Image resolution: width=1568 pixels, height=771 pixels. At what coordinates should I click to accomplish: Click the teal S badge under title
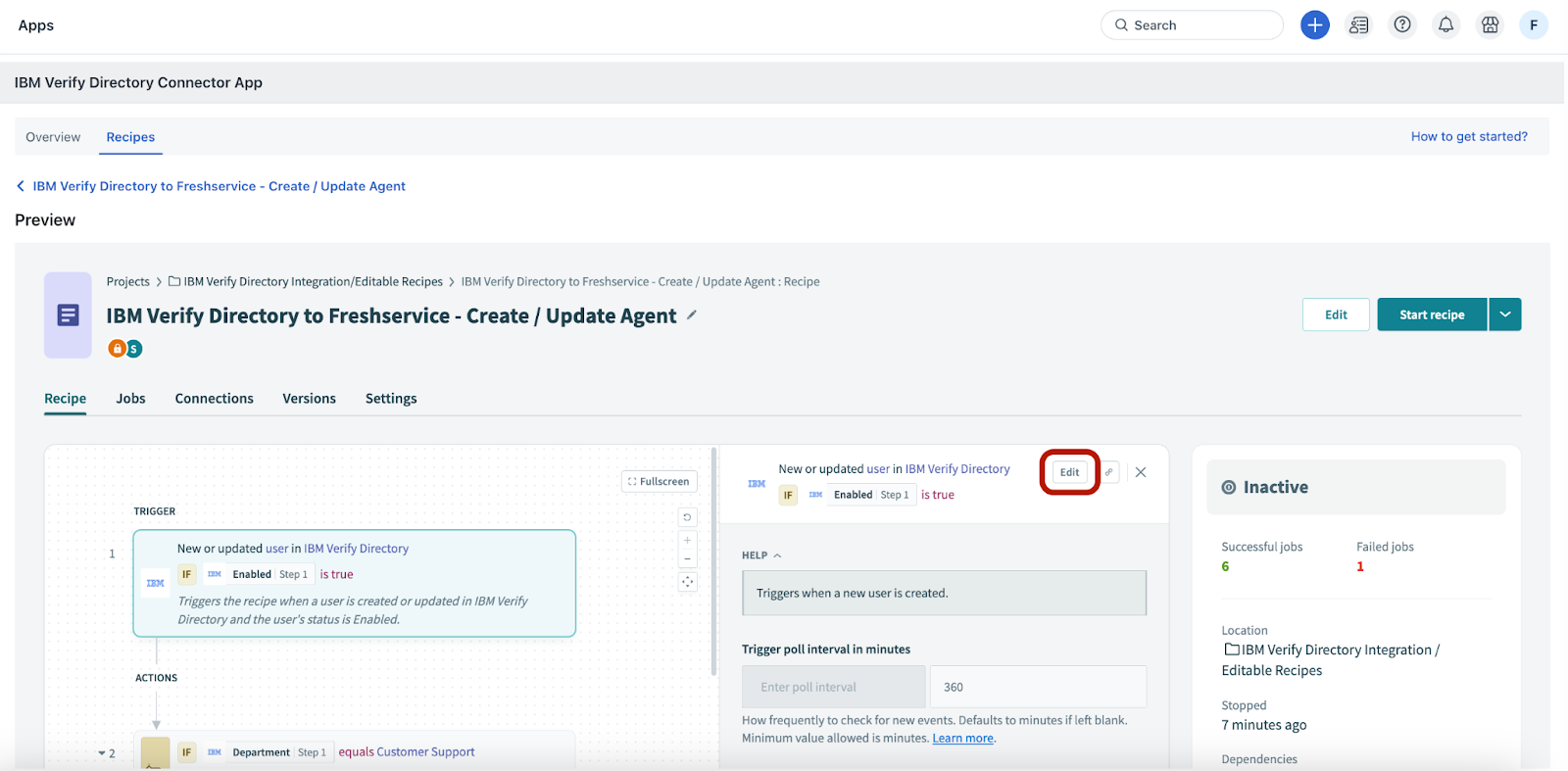(x=134, y=349)
